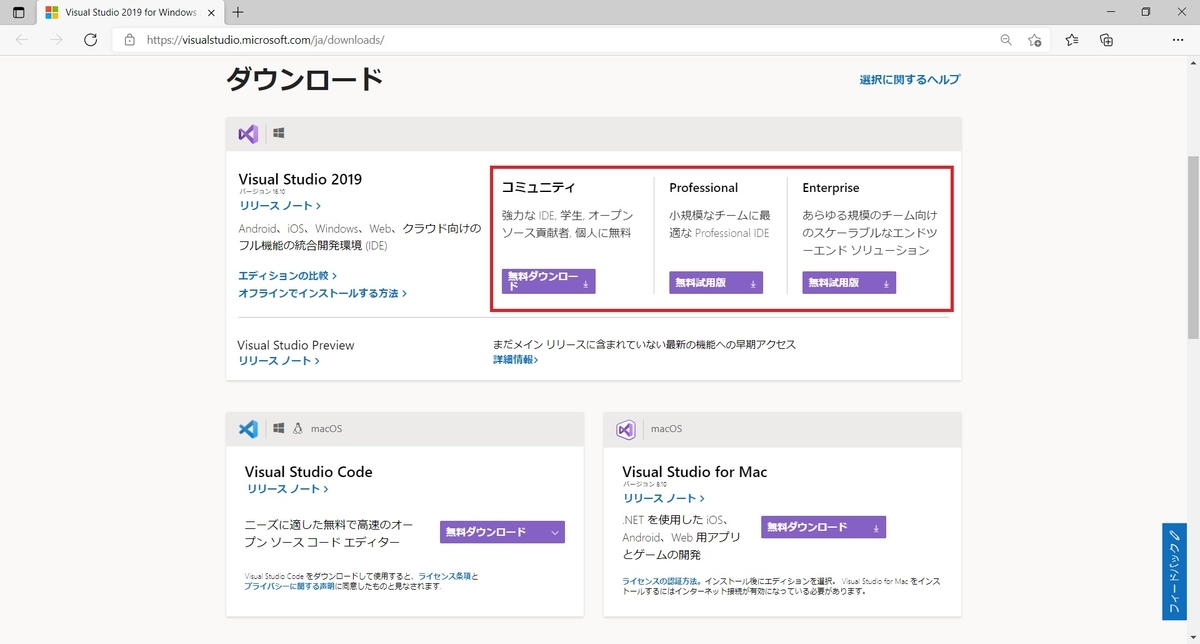
Task: Click macOS label in Visual Studio for Mac card
Action: 666,429
